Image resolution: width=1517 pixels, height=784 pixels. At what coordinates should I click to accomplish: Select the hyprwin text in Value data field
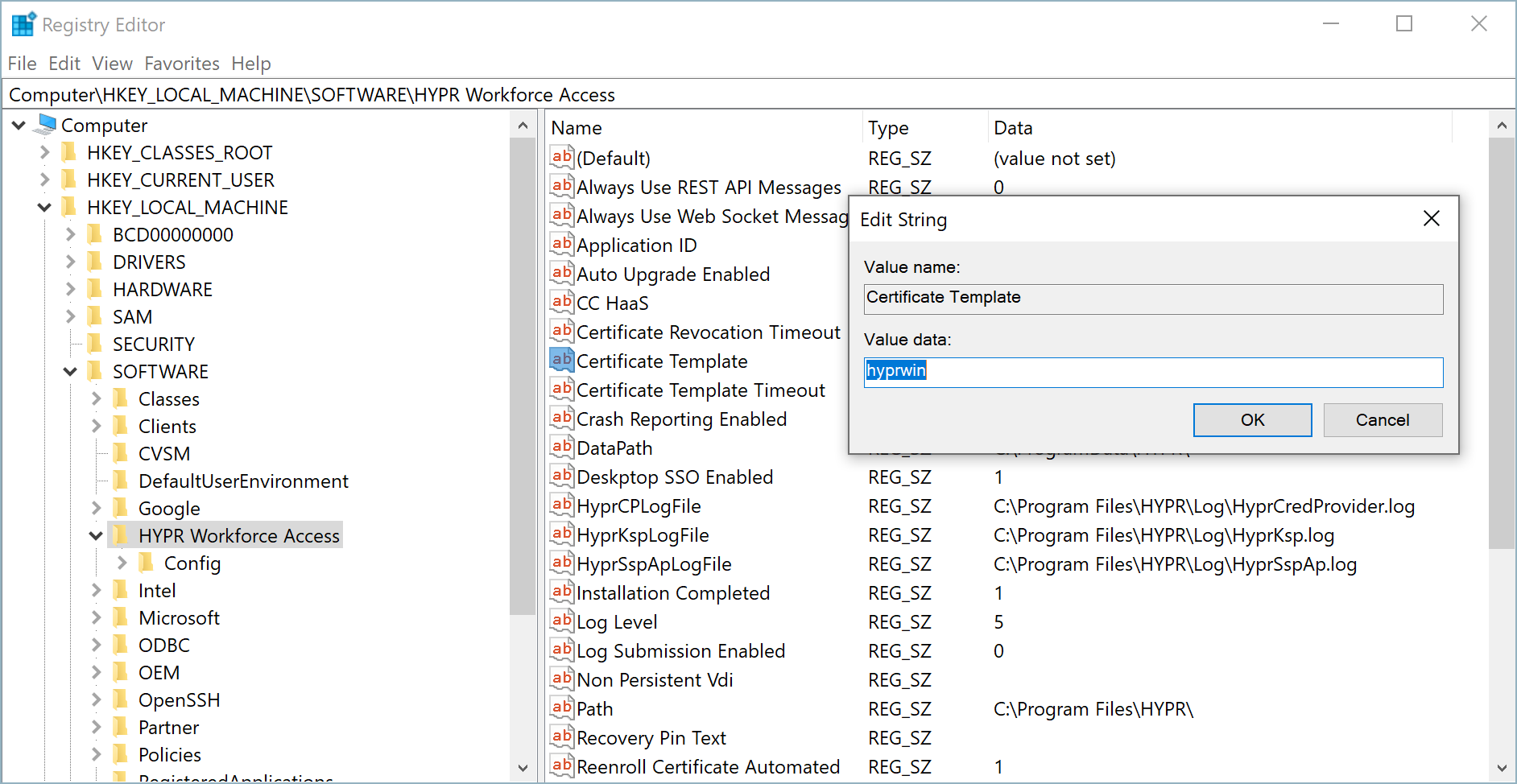[895, 371]
